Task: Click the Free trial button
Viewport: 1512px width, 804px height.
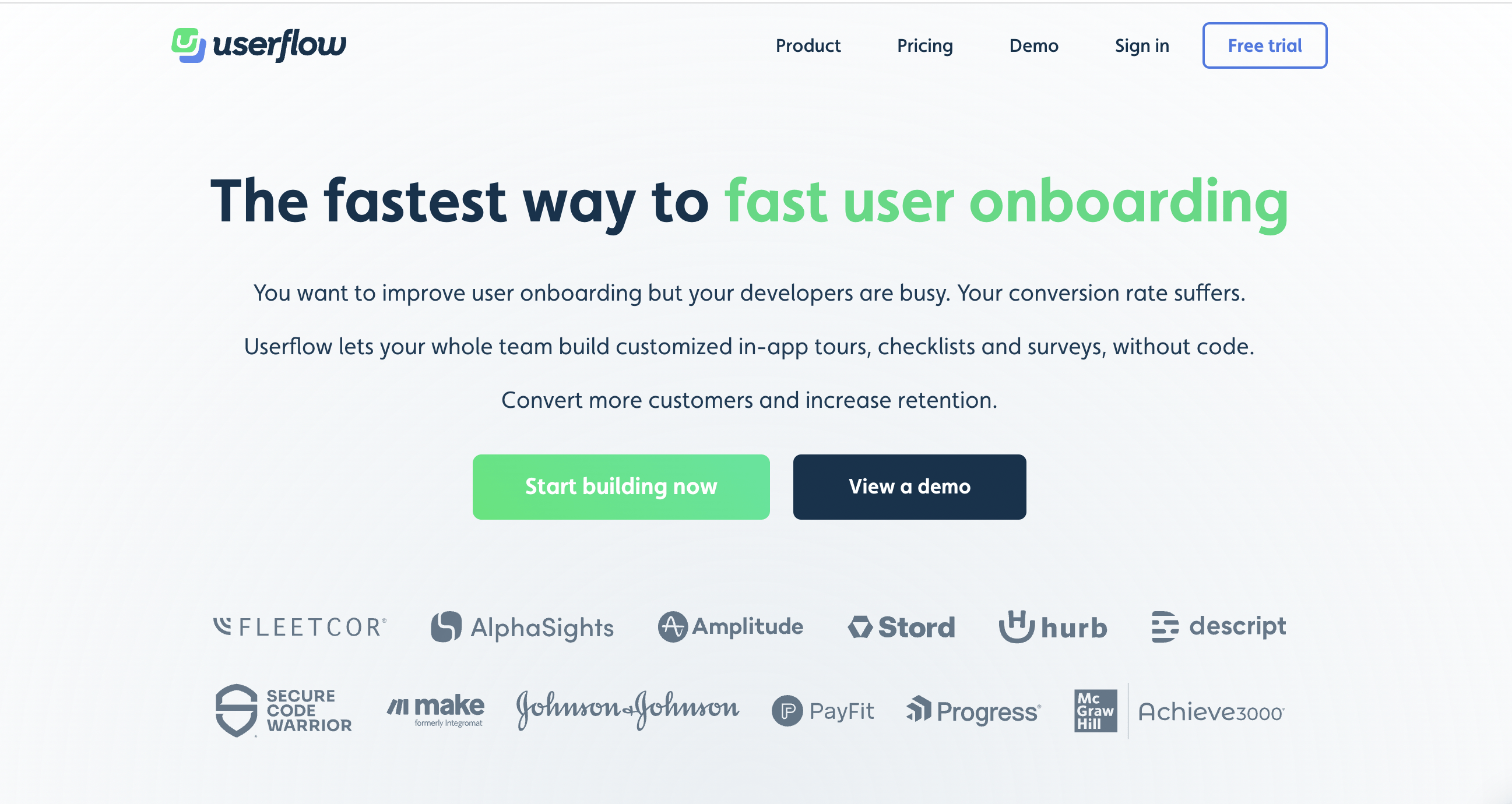Action: tap(1265, 45)
